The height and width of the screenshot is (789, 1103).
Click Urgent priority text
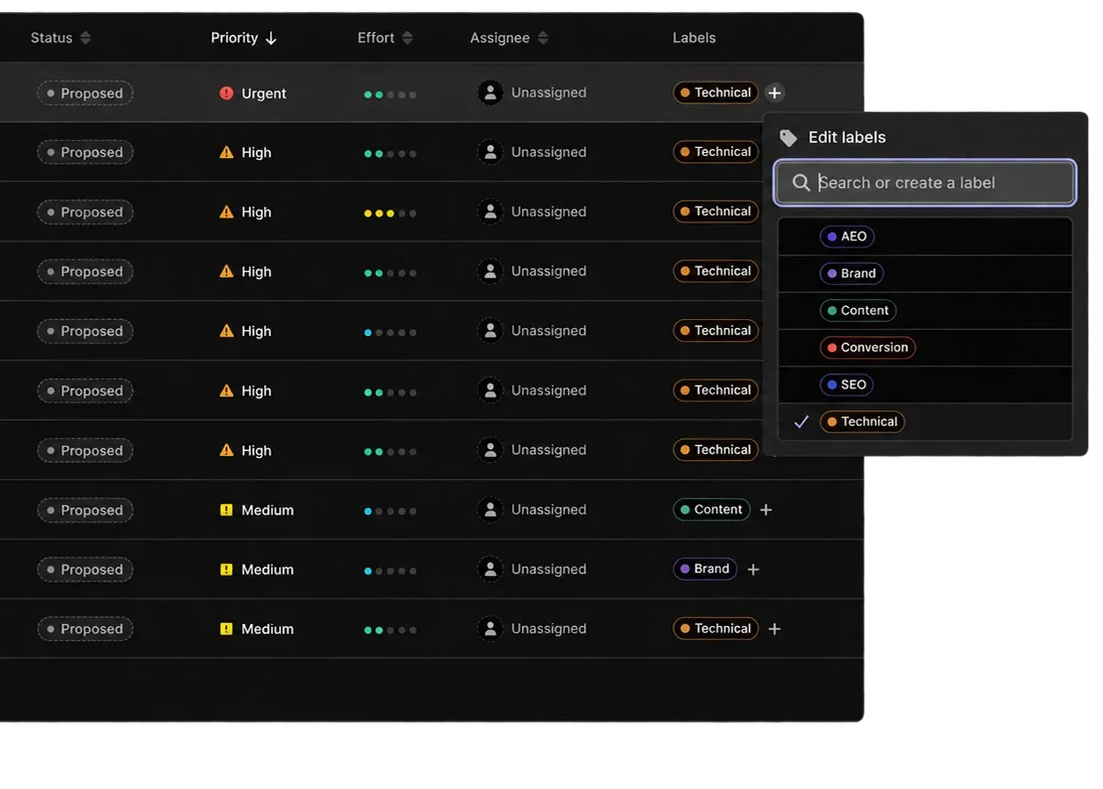click(x=264, y=94)
